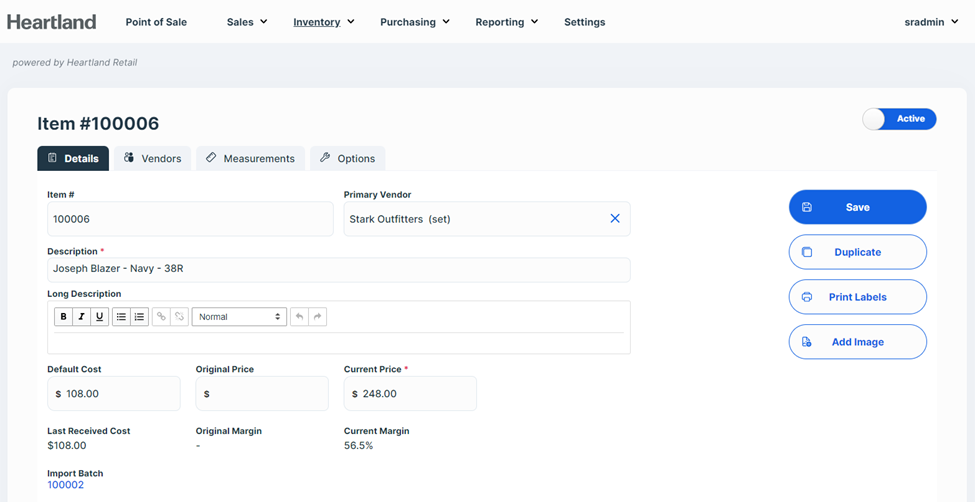The height and width of the screenshot is (502, 975).
Task: Open the Measurements tab
Action: 250,158
